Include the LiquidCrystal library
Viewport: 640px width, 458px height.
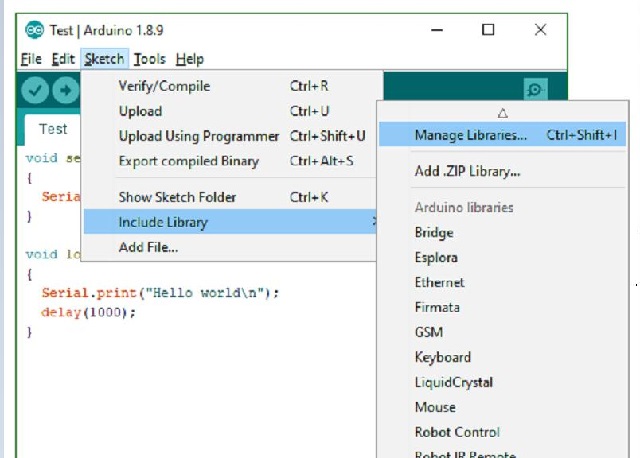502,382
